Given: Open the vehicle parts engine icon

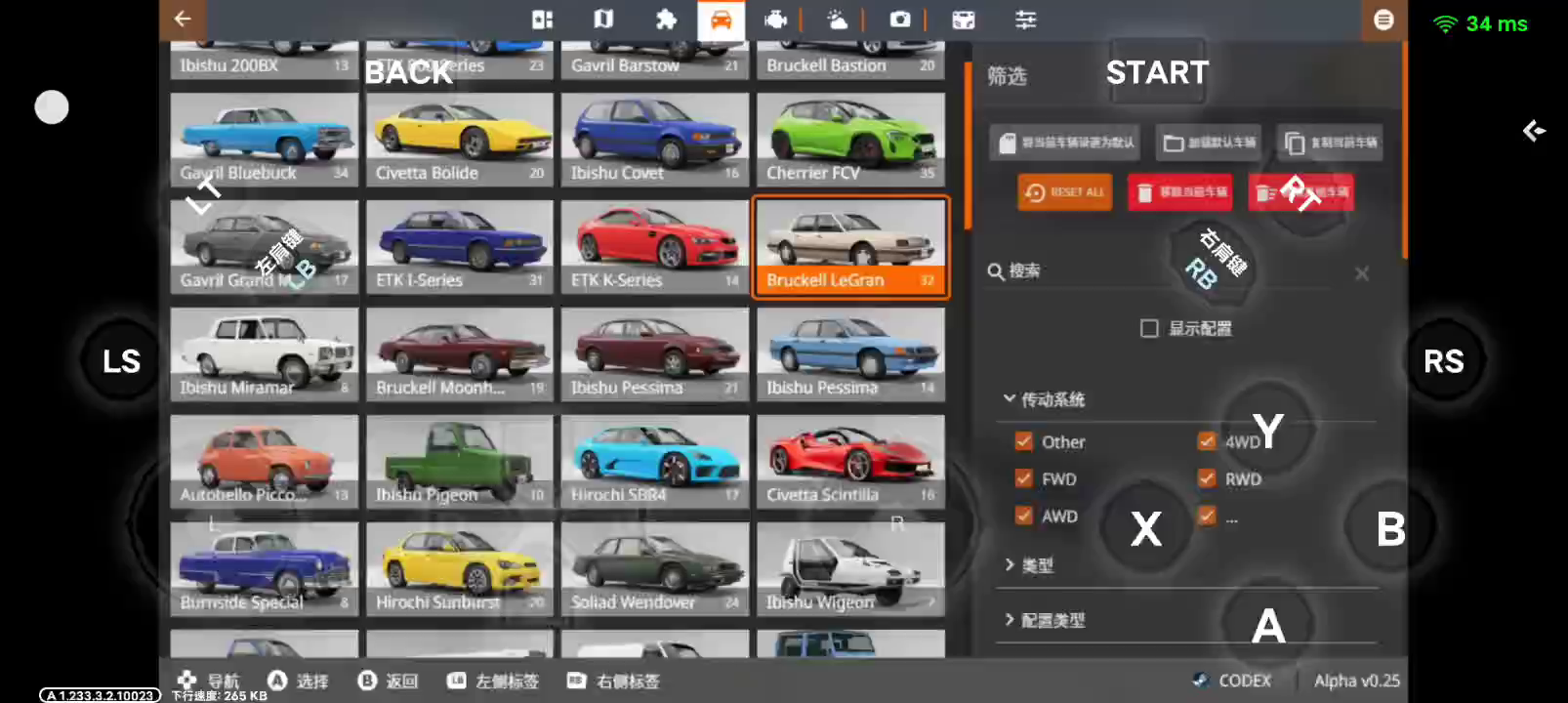Looking at the screenshot, I should [775, 20].
